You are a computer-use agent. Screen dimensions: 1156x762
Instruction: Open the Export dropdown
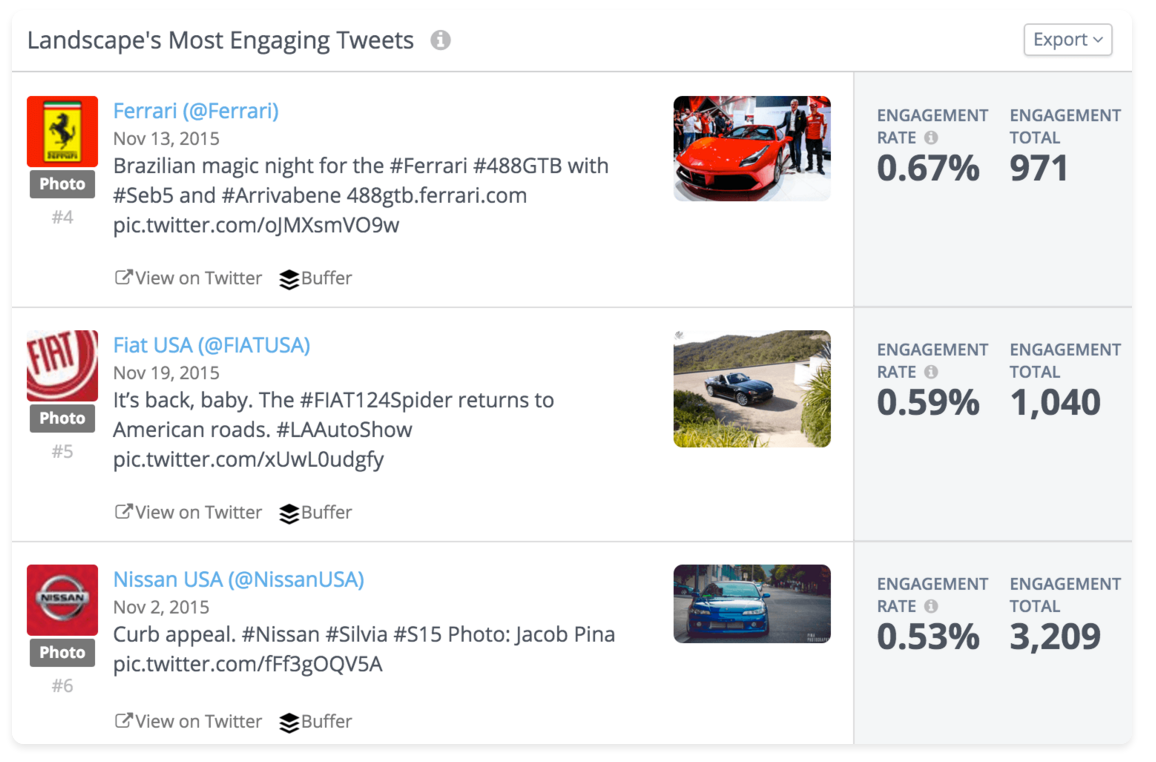(1068, 40)
